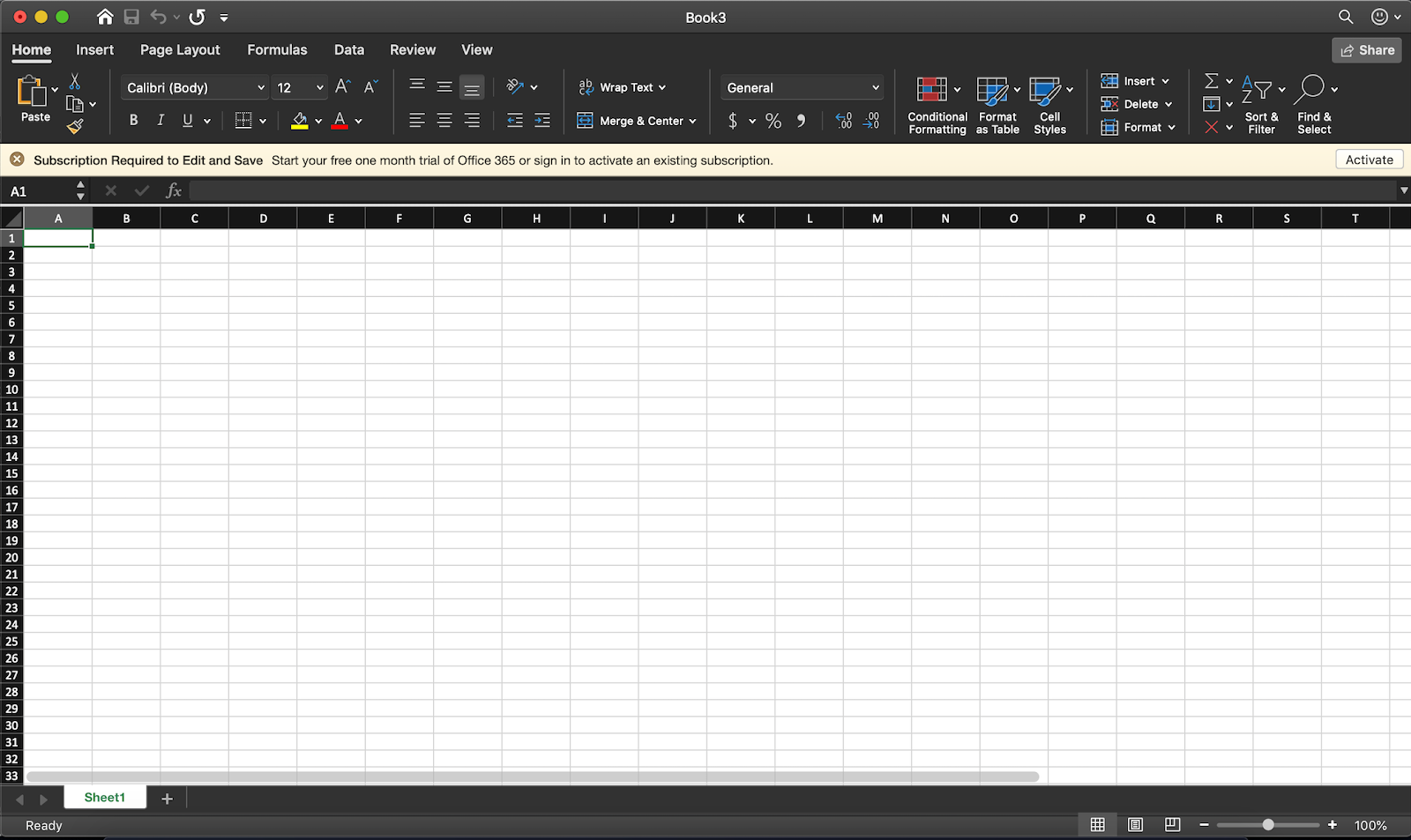The width and height of the screenshot is (1411, 840).
Task: Toggle Bold formatting
Action: (x=133, y=121)
